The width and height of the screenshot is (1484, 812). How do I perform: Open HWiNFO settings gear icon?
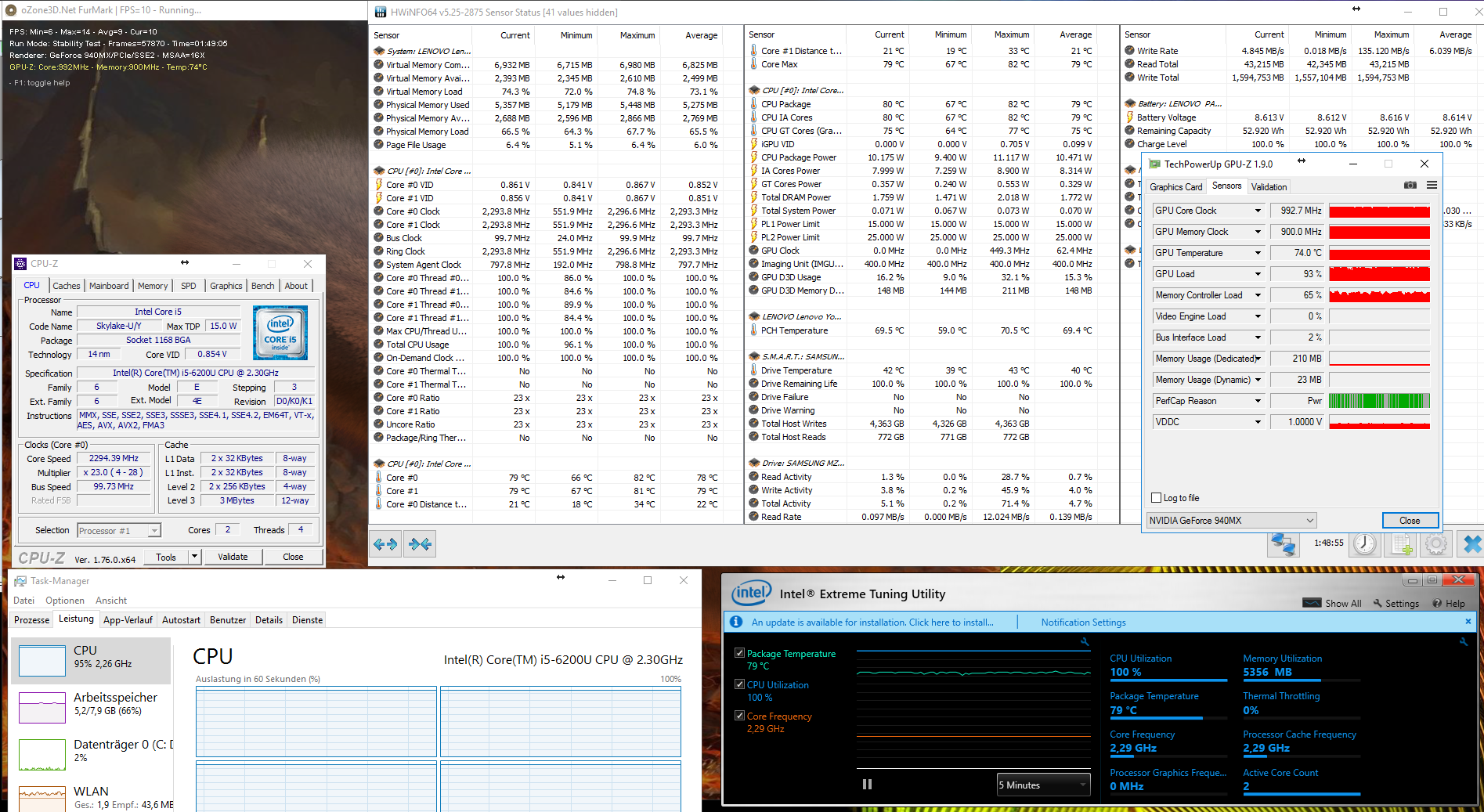pos(1435,543)
